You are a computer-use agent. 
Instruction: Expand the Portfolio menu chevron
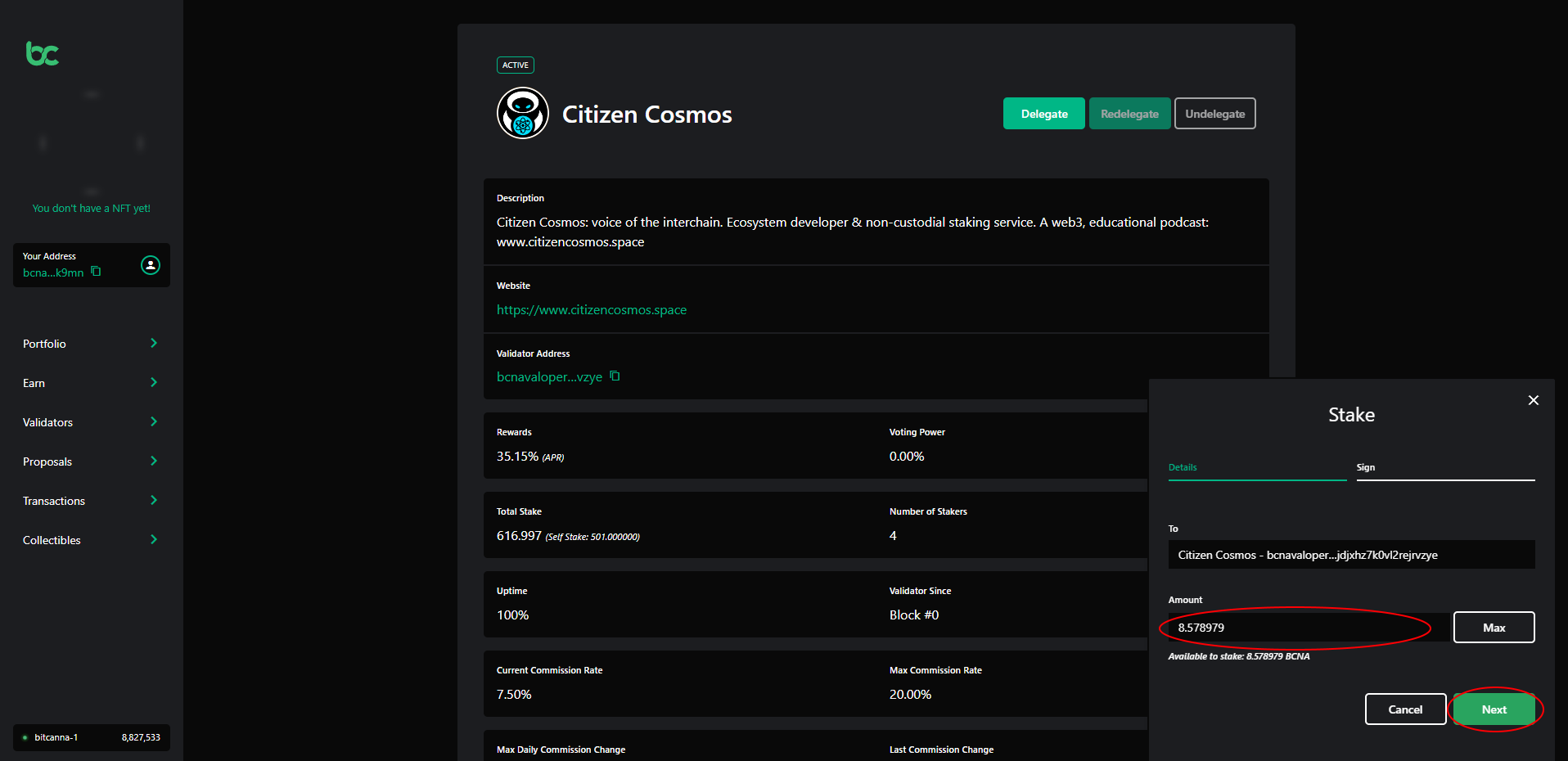pos(154,343)
